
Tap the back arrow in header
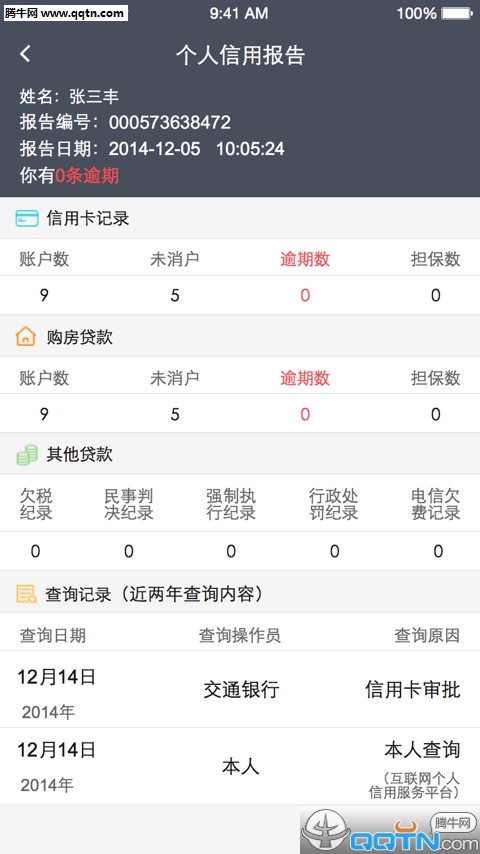pyautogui.click(x=25, y=54)
